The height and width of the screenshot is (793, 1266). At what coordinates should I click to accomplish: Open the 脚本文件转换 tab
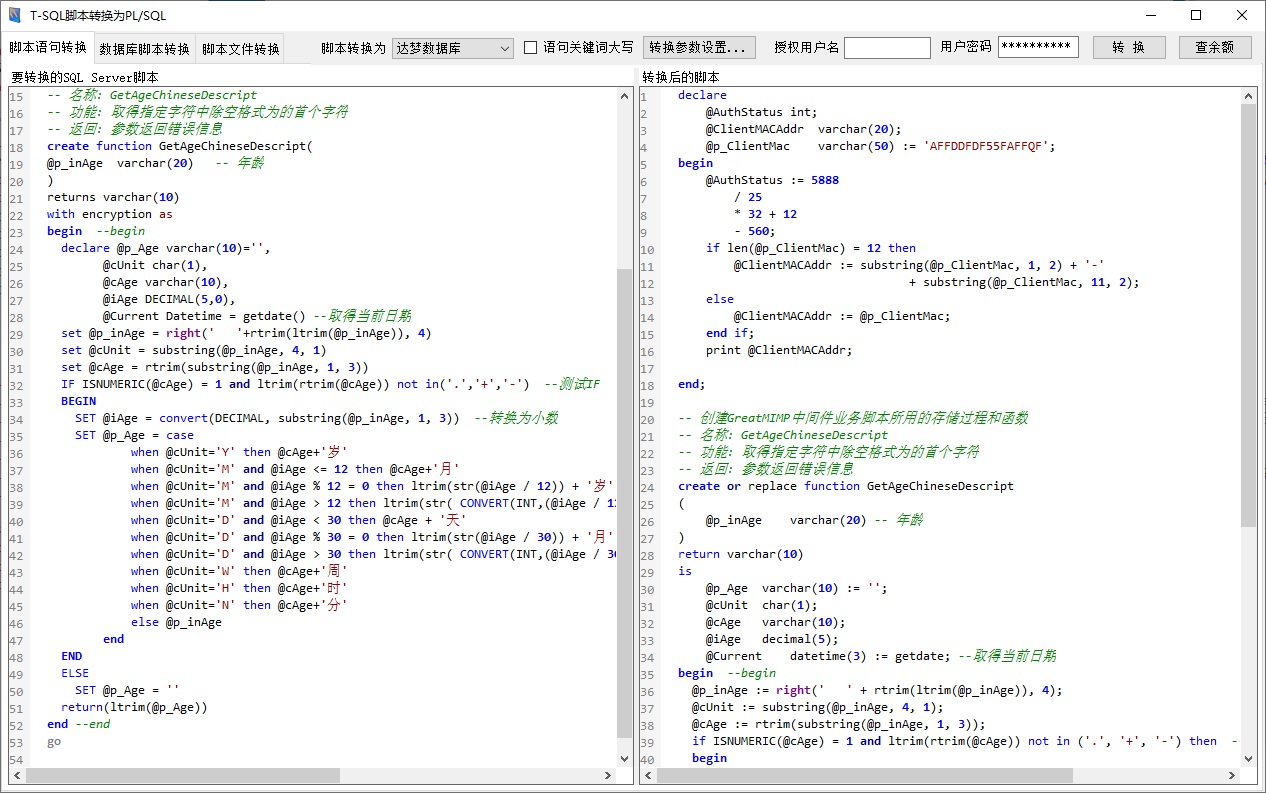[240, 49]
